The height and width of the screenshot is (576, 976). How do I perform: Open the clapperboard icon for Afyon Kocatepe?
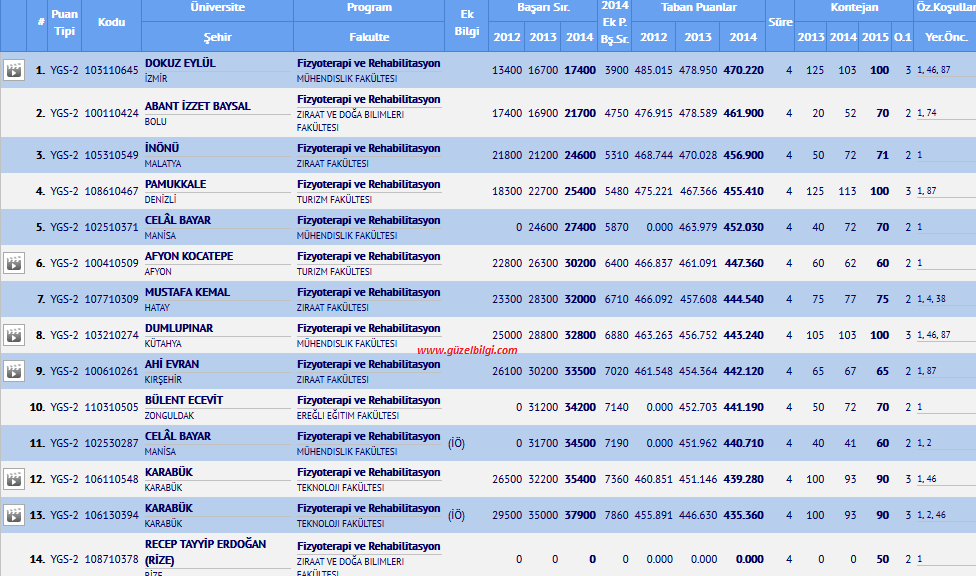pos(14,264)
